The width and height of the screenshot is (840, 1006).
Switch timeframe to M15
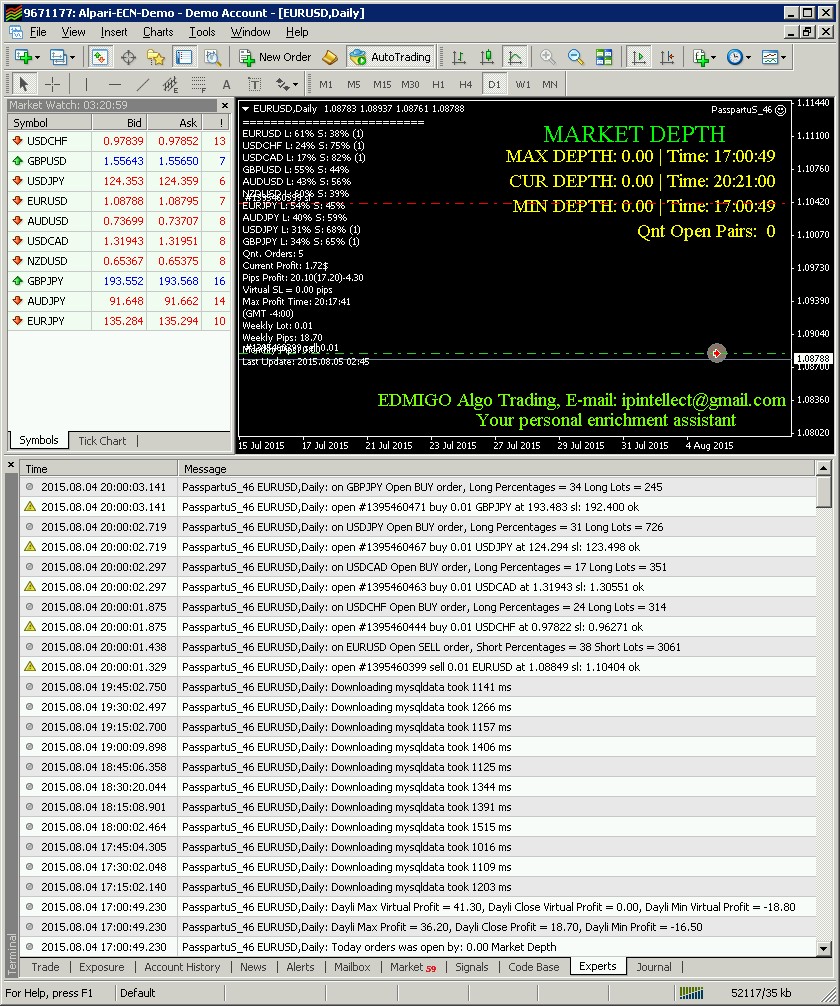coord(382,84)
